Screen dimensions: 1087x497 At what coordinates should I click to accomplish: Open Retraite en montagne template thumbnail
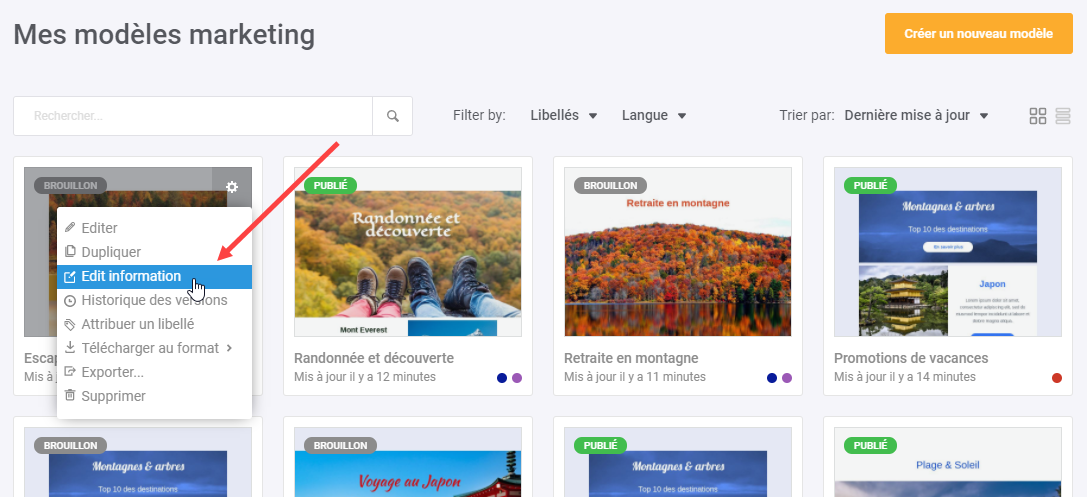click(678, 252)
